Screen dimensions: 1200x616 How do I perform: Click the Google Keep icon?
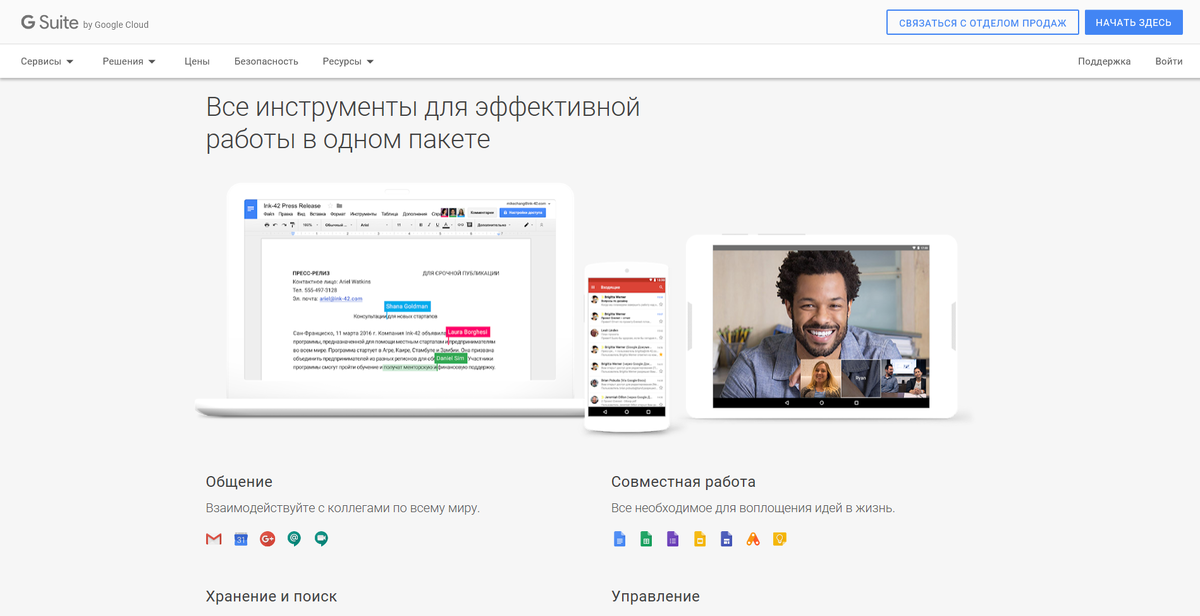click(x=778, y=538)
